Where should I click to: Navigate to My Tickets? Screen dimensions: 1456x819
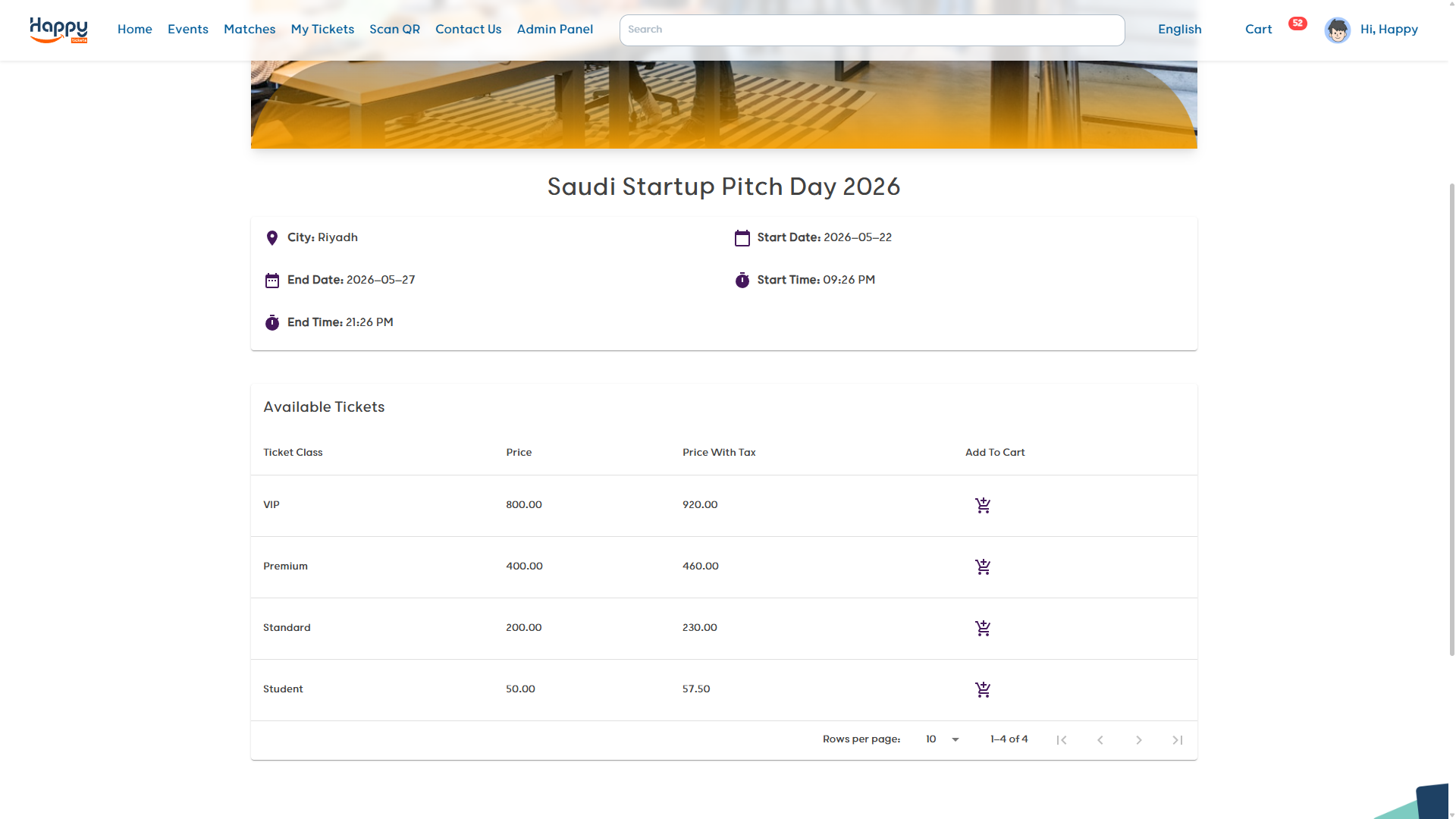pyautogui.click(x=322, y=30)
